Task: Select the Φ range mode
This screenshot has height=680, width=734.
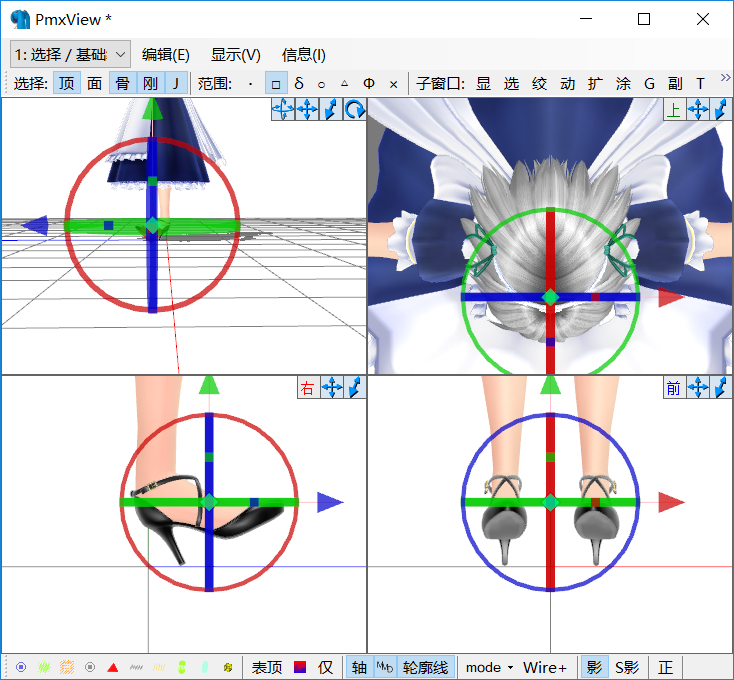Action: (368, 84)
